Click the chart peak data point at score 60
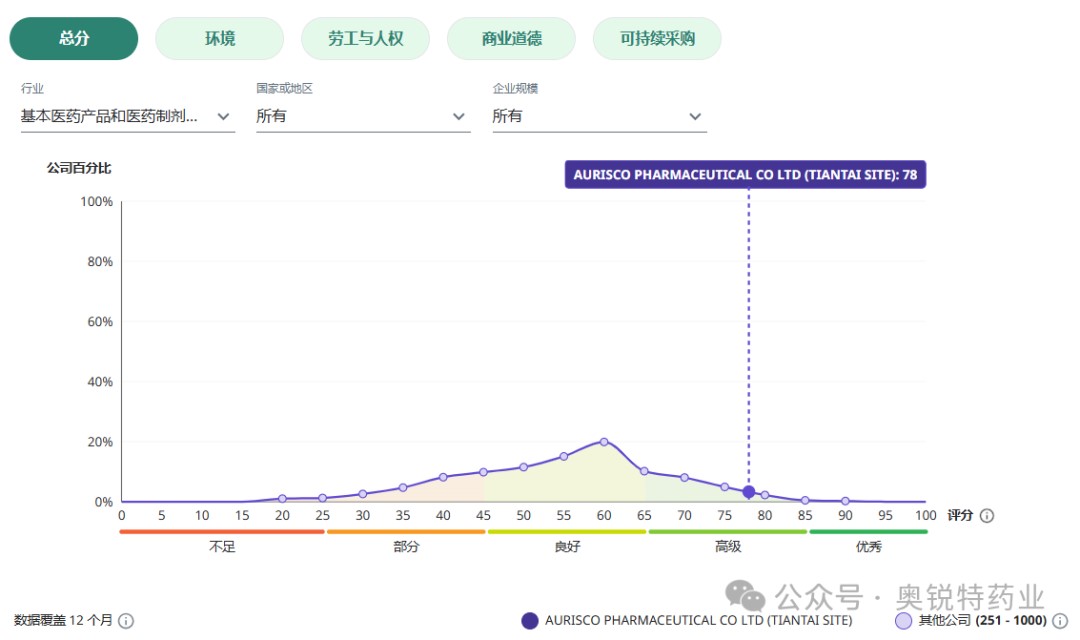Viewport: 1080px width, 640px height. point(604,441)
